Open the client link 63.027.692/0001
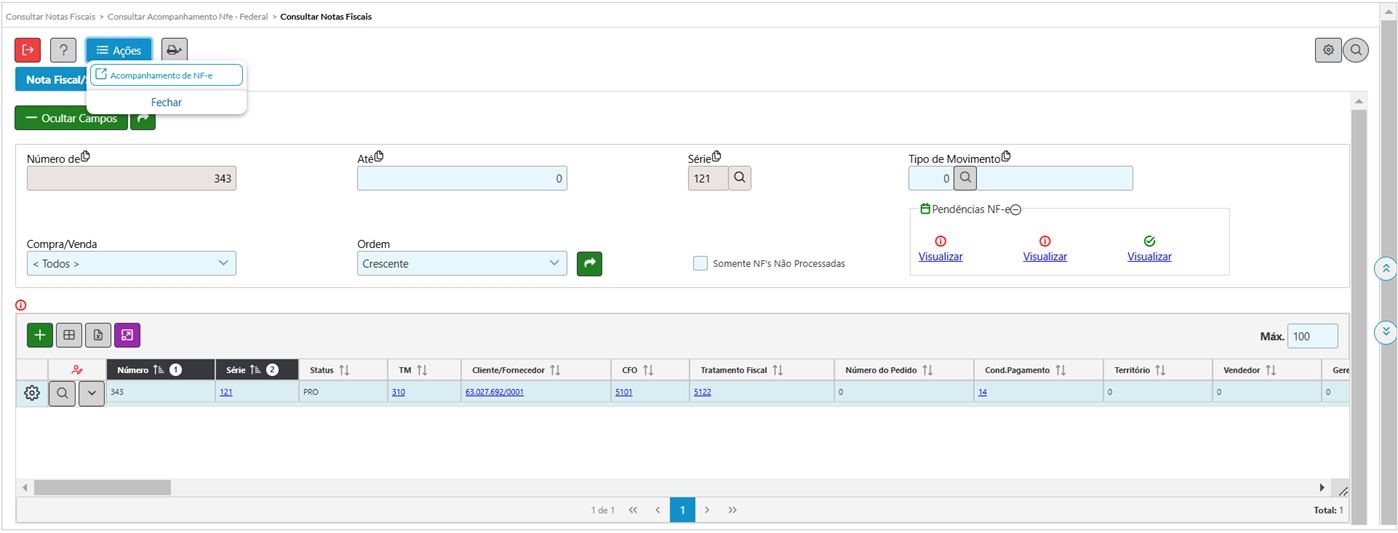1398x533 pixels. tap(494, 393)
